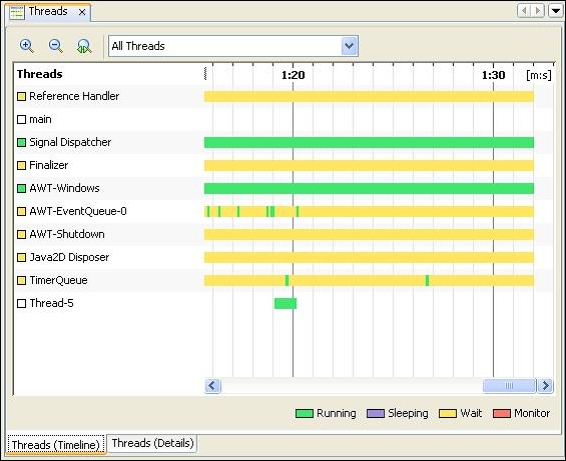
Task: Click the Signal Dispatcher green state box
Action: 22,143
